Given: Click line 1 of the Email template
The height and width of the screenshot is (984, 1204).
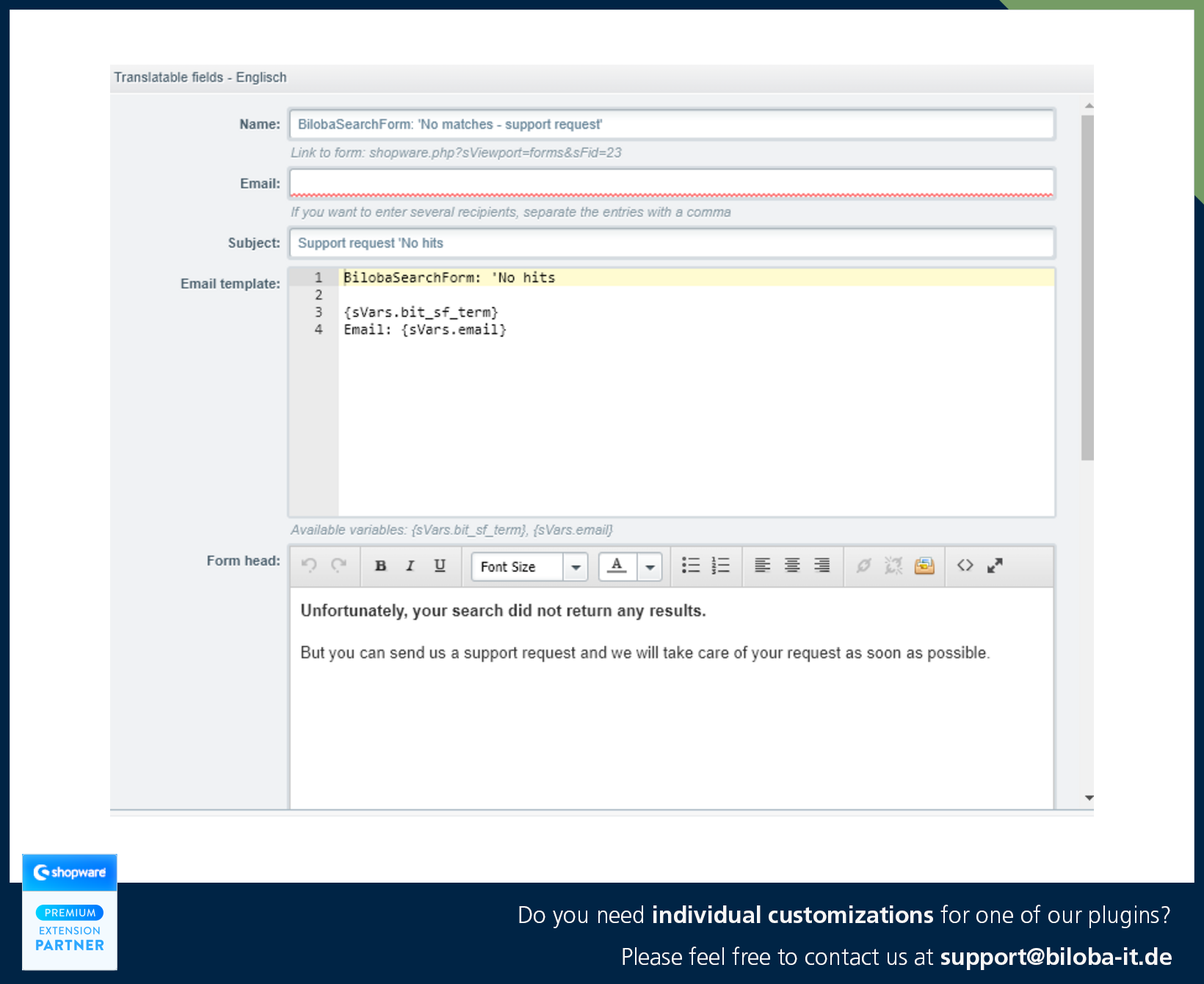Looking at the screenshot, I should [696, 278].
